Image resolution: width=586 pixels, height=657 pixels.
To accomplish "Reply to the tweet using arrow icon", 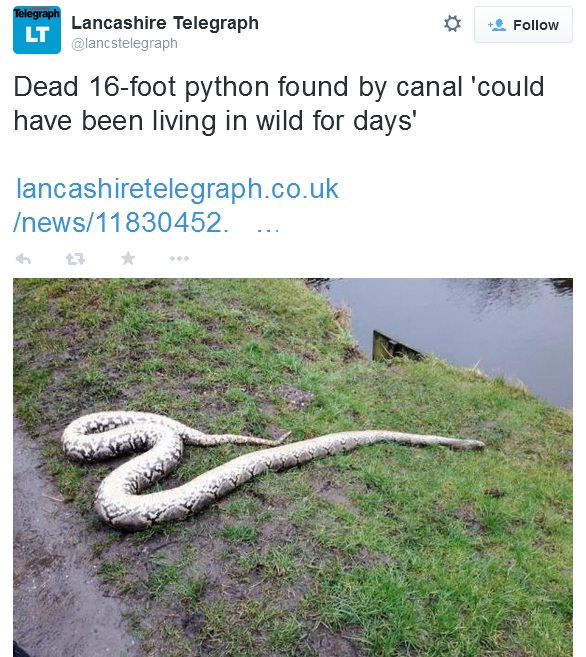I will [x=23, y=259].
